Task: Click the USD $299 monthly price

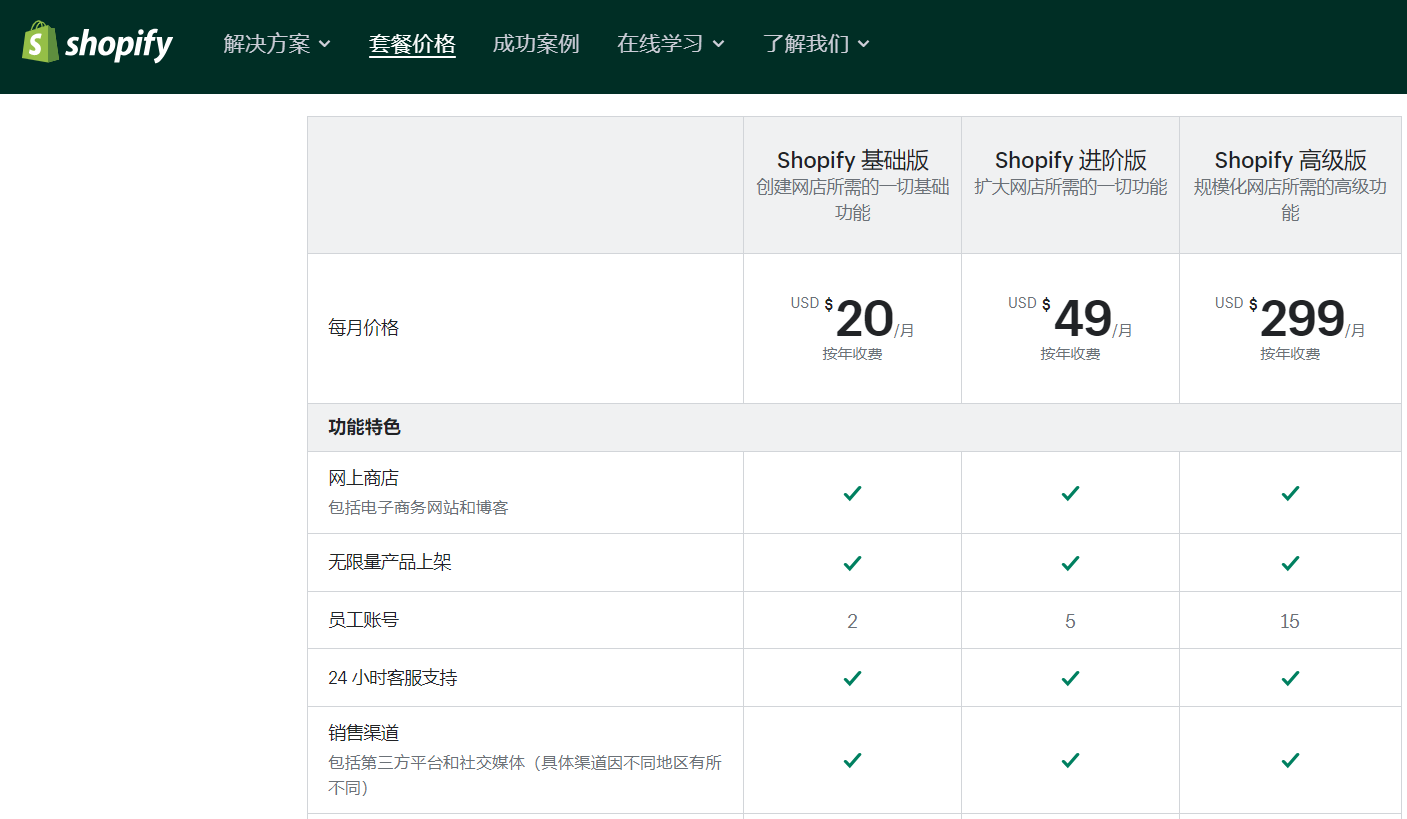Action: [1289, 318]
